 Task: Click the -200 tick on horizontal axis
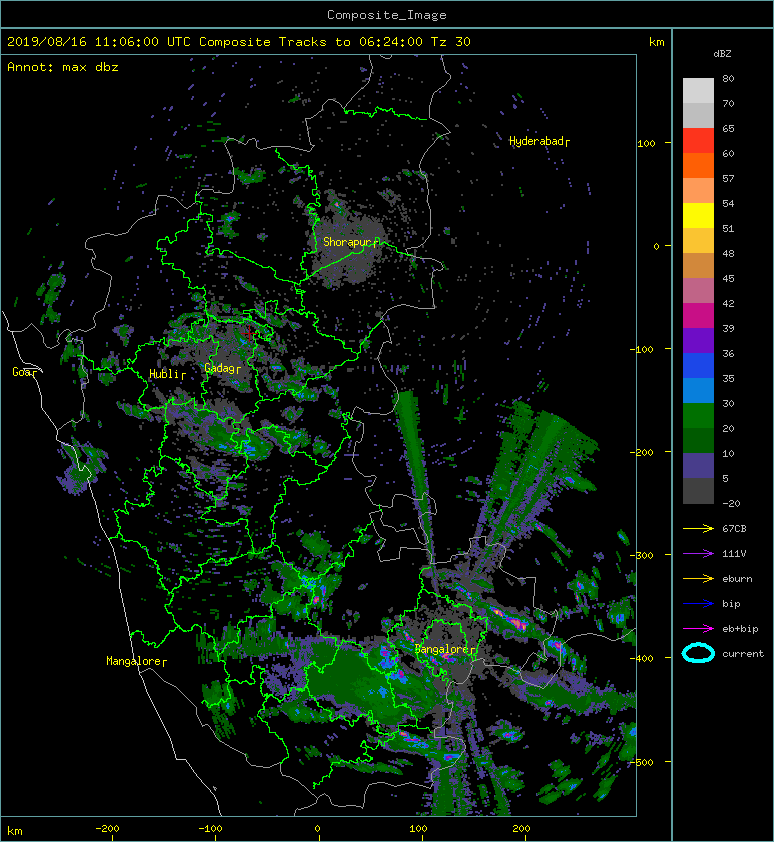point(107,829)
